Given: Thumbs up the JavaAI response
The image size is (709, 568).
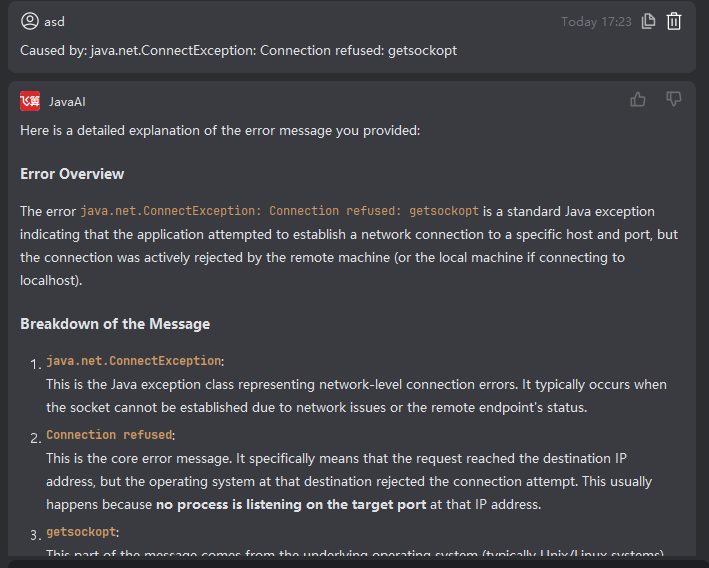Looking at the screenshot, I should (x=638, y=99).
